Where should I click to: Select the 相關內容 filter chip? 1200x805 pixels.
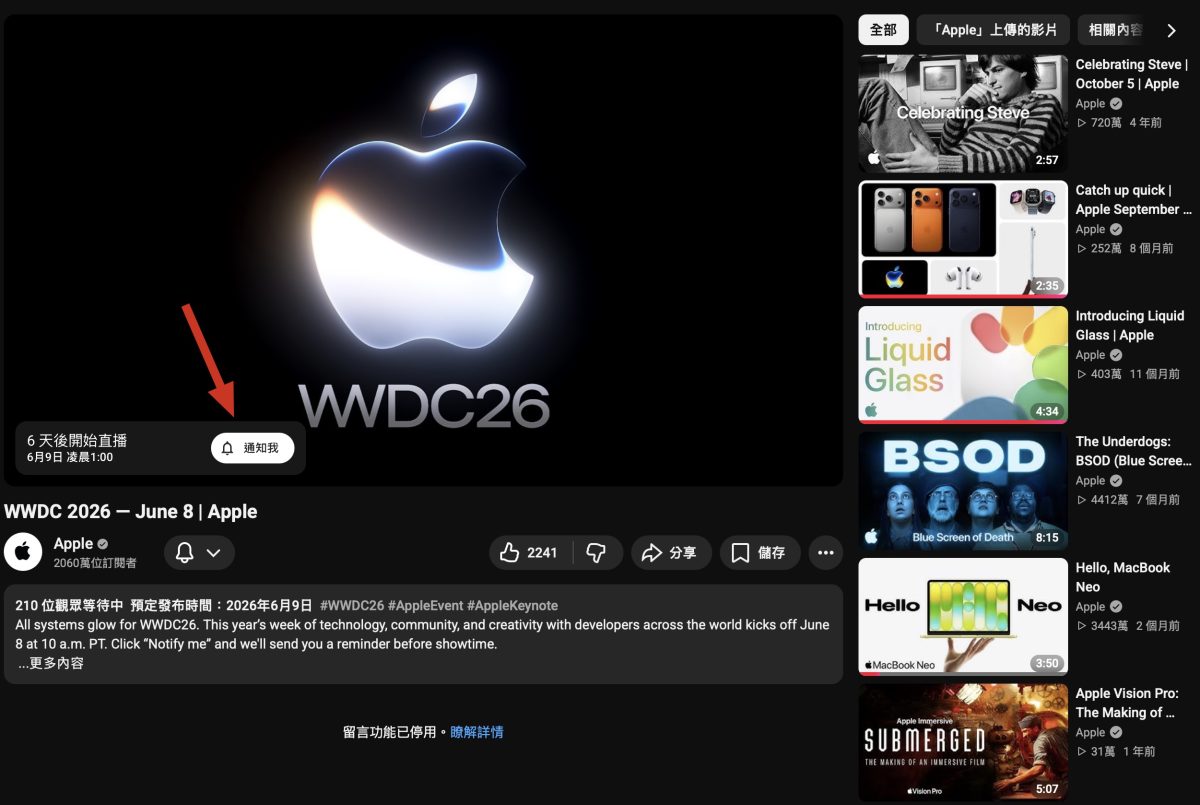click(x=1113, y=30)
